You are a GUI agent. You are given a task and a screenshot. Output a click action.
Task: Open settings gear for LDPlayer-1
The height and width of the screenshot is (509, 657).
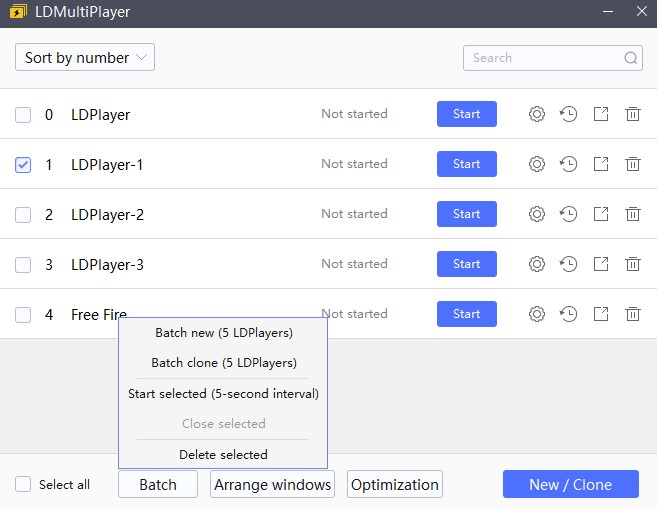536,164
